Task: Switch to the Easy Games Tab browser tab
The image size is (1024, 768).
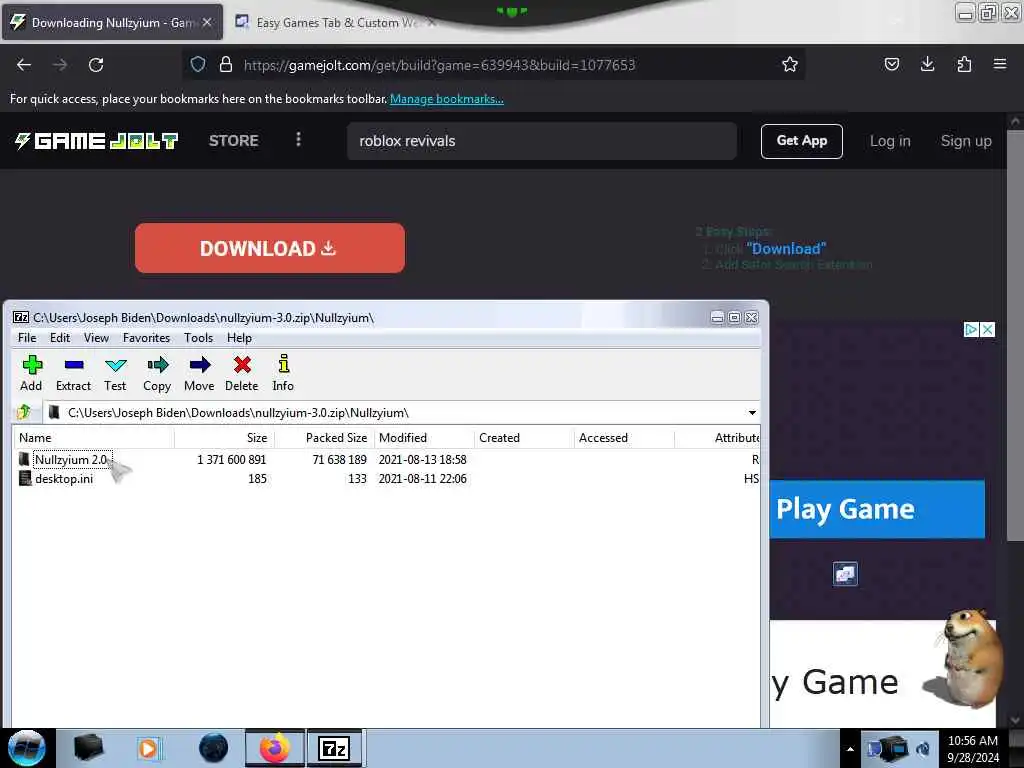Action: (x=336, y=23)
